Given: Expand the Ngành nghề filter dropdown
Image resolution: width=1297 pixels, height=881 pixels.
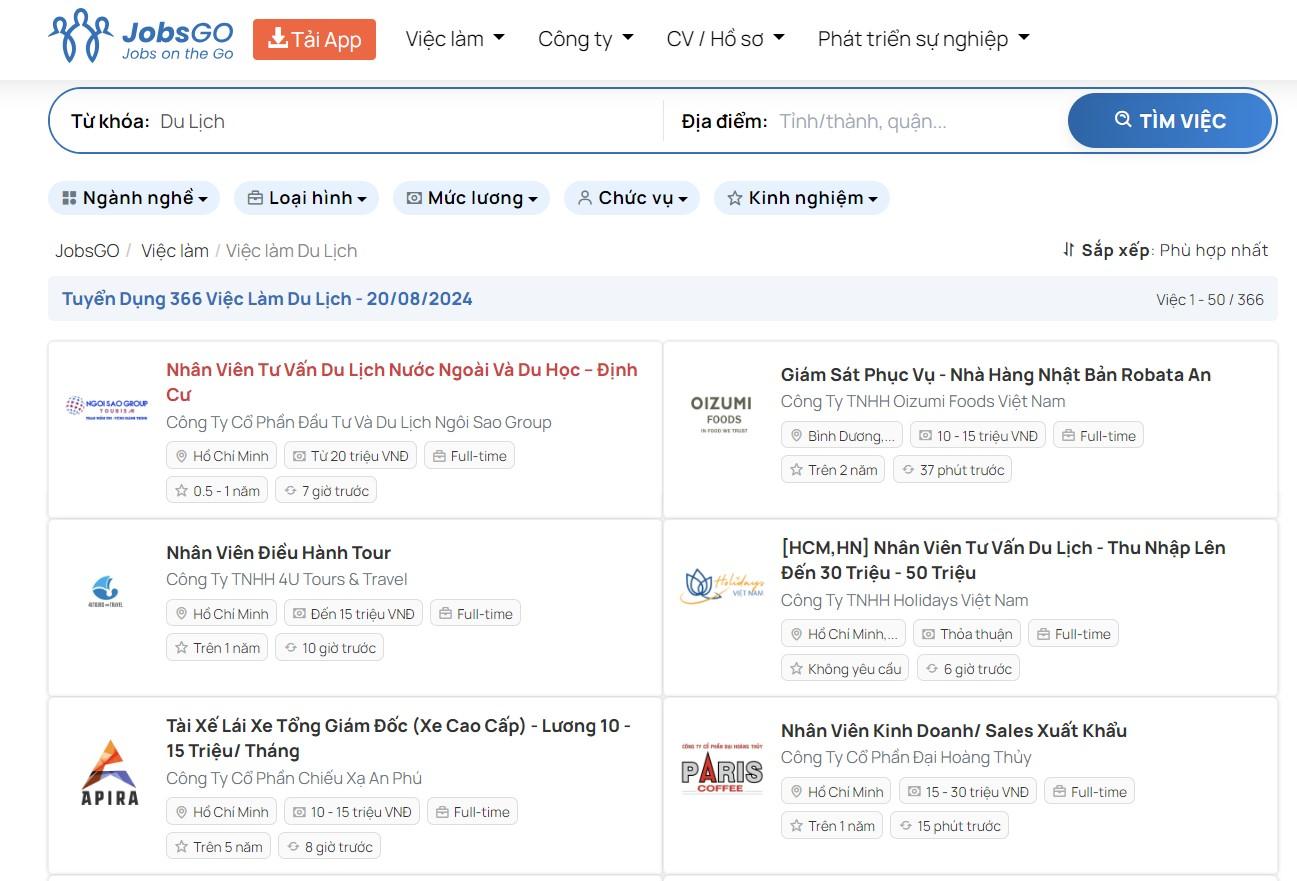Looking at the screenshot, I should pos(133,198).
